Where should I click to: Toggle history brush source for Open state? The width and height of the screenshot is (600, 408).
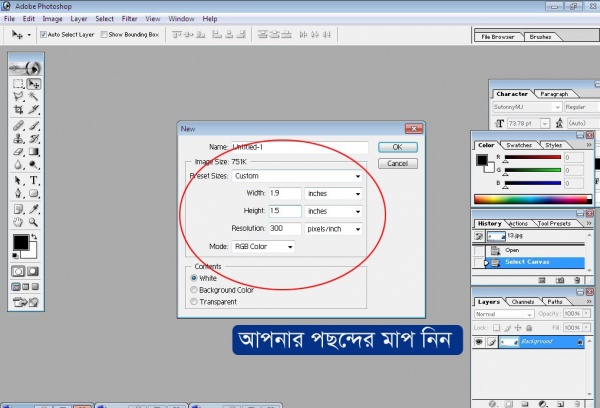pos(479,250)
